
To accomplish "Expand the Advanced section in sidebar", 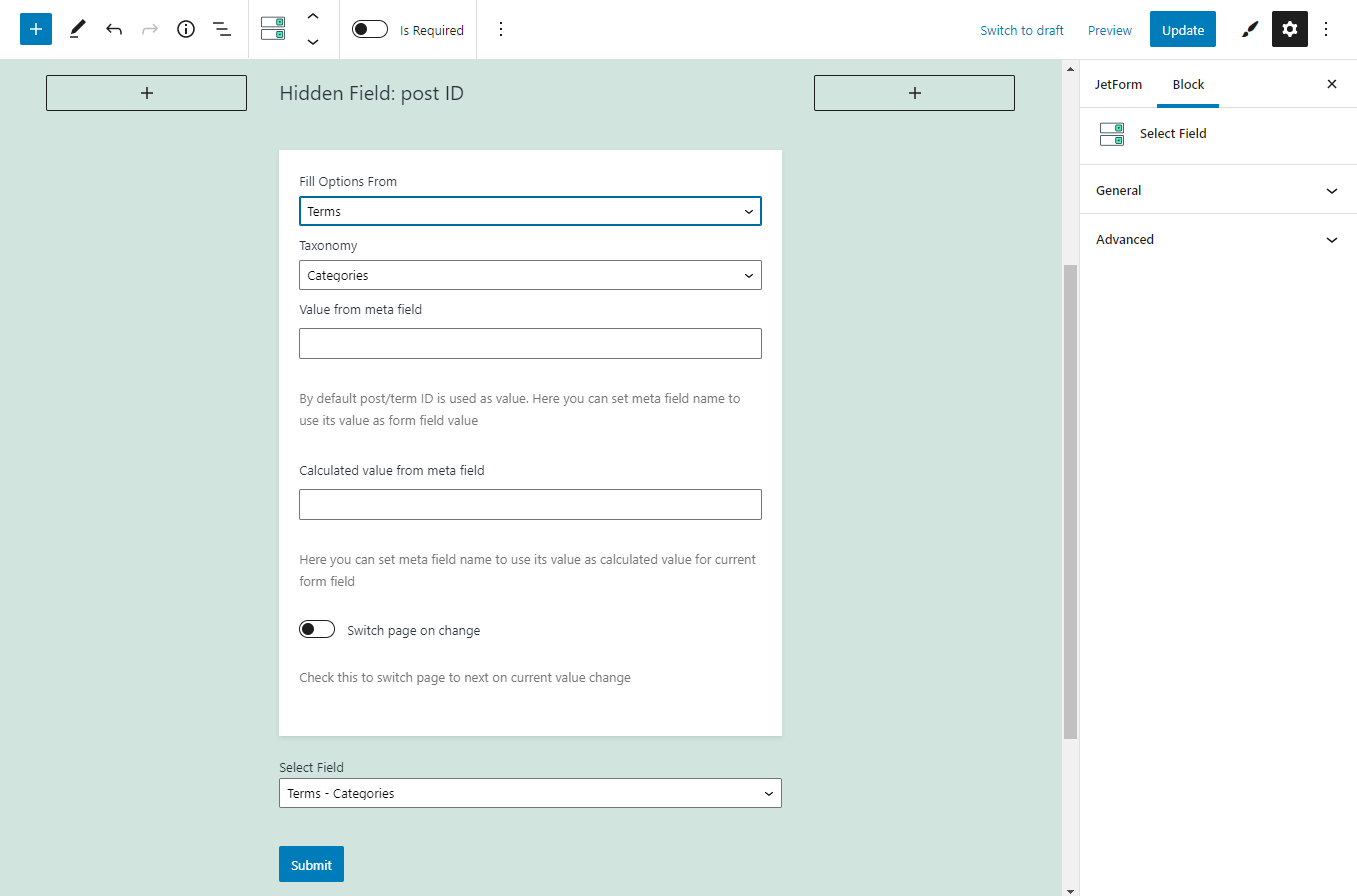I will coord(1216,239).
